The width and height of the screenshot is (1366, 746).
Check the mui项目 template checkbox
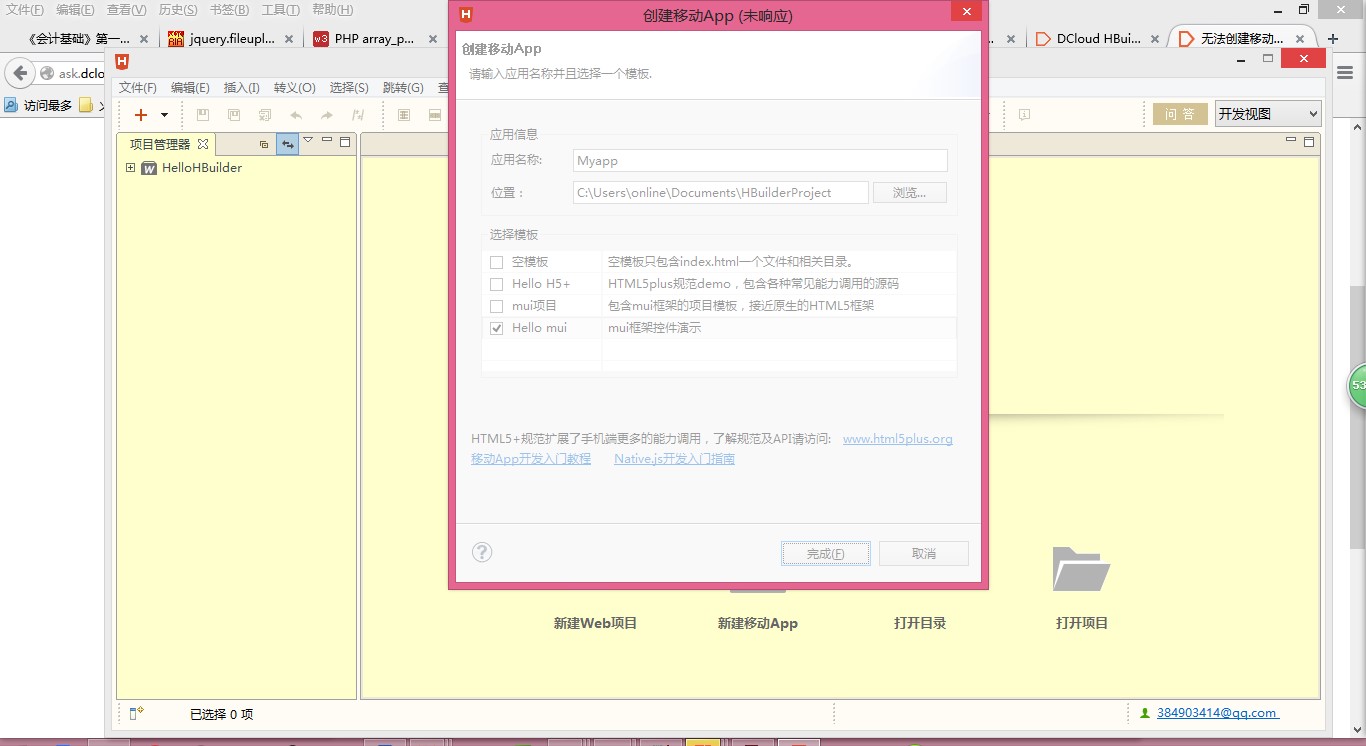click(496, 306)
